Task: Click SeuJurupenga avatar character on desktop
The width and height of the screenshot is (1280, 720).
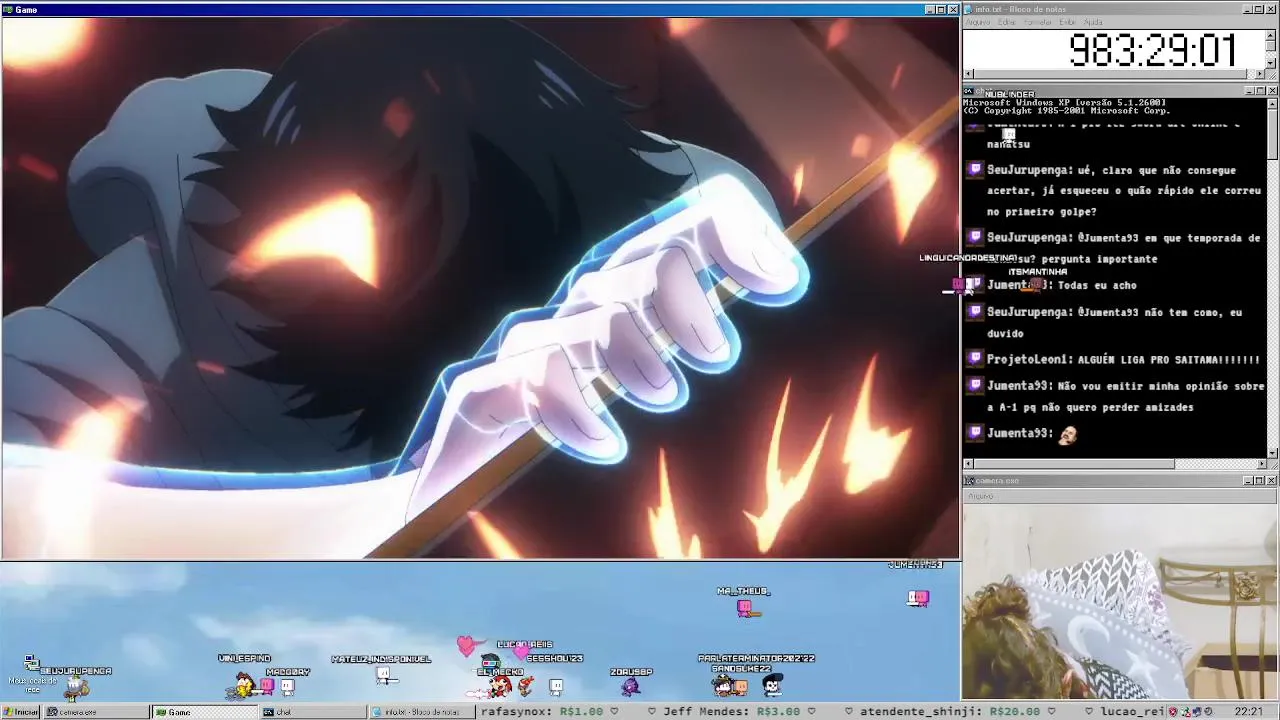Action: [76, 687]
